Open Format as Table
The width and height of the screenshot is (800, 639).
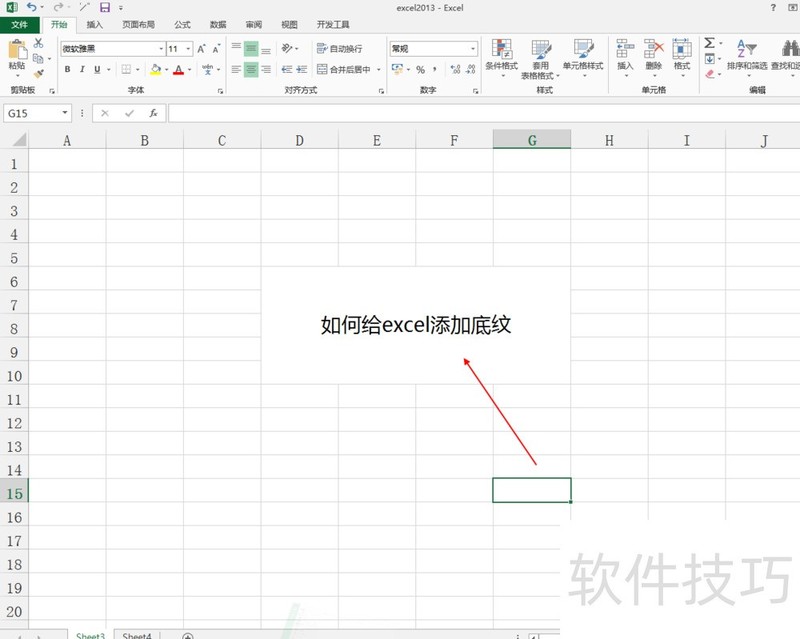coord(540,59)
